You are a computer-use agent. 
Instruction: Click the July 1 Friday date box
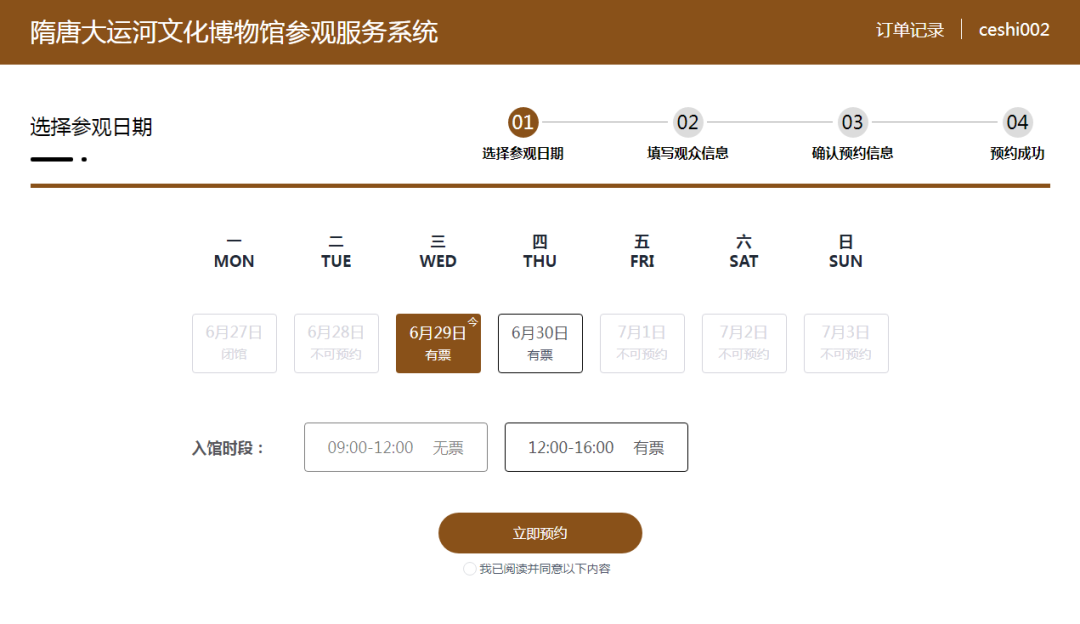(x=642, y=343)
